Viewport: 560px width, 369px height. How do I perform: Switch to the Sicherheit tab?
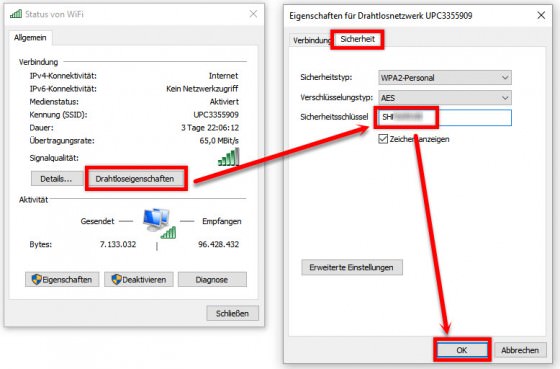(x=358, y=39)
